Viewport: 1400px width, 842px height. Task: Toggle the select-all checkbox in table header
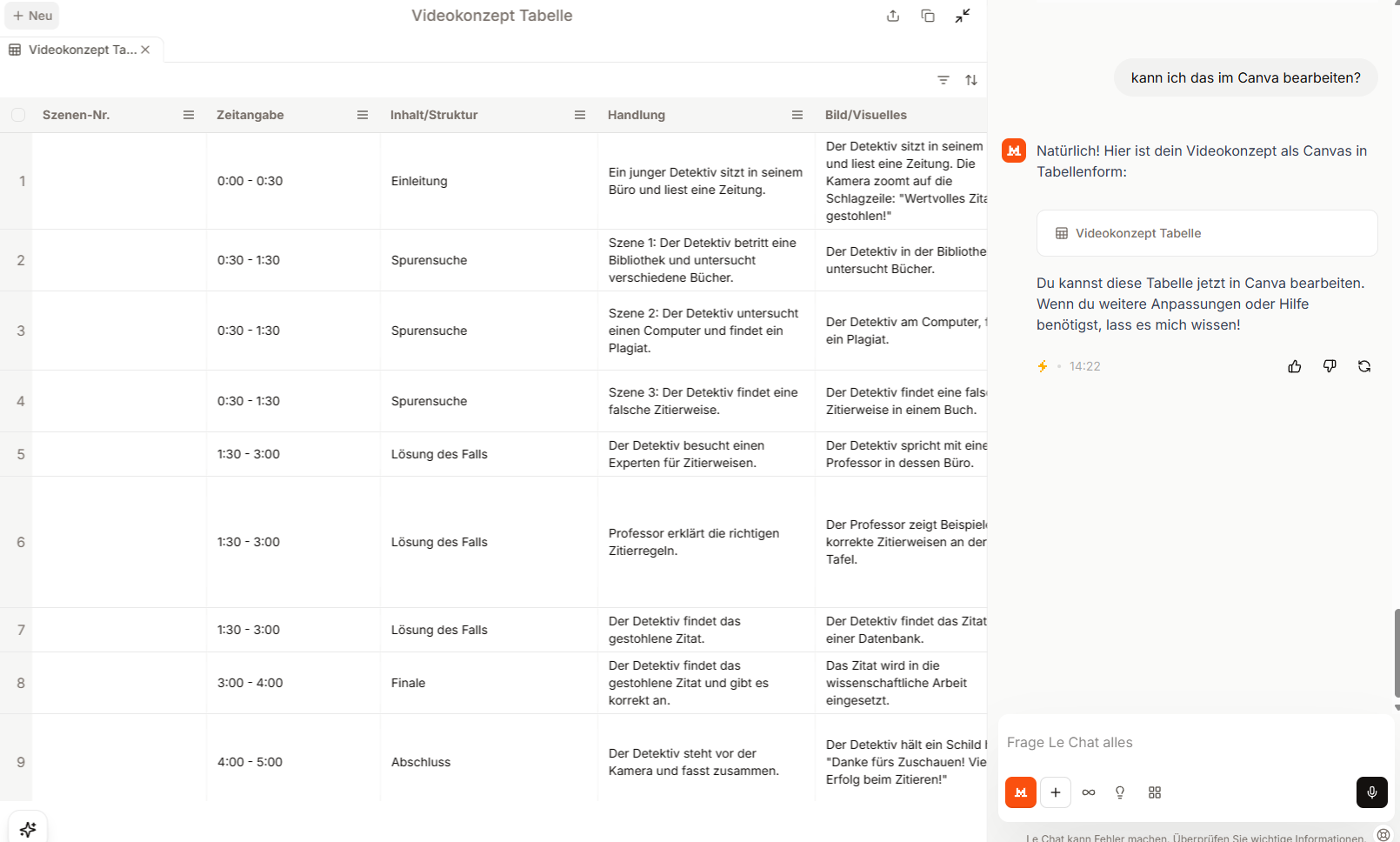(x=18, y=115)
